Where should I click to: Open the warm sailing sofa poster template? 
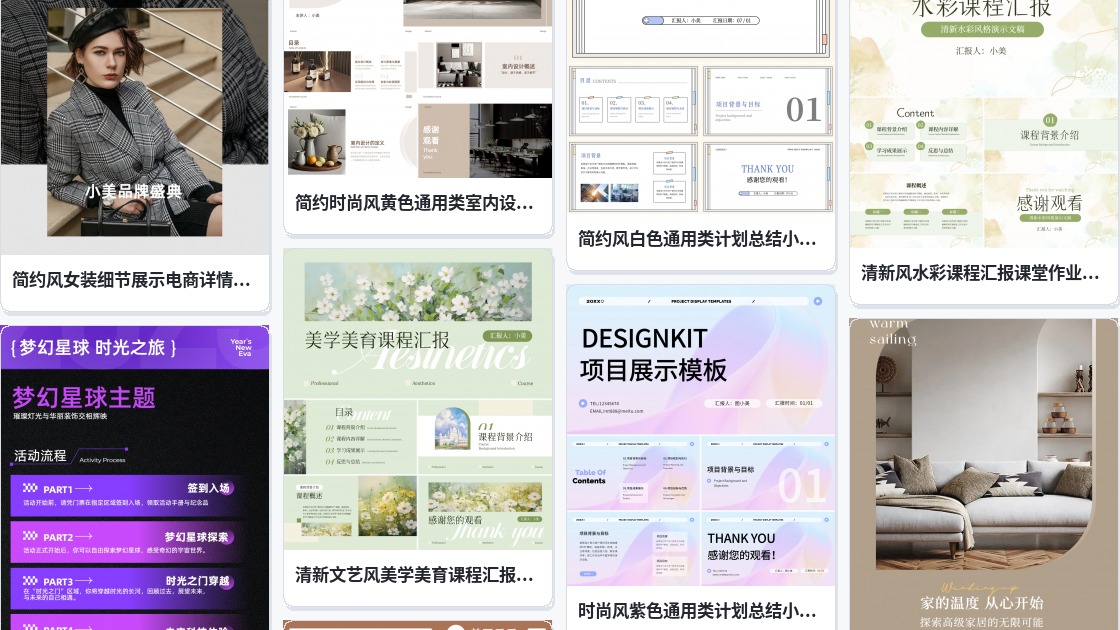pyautogui.click(x=984, y=474)
